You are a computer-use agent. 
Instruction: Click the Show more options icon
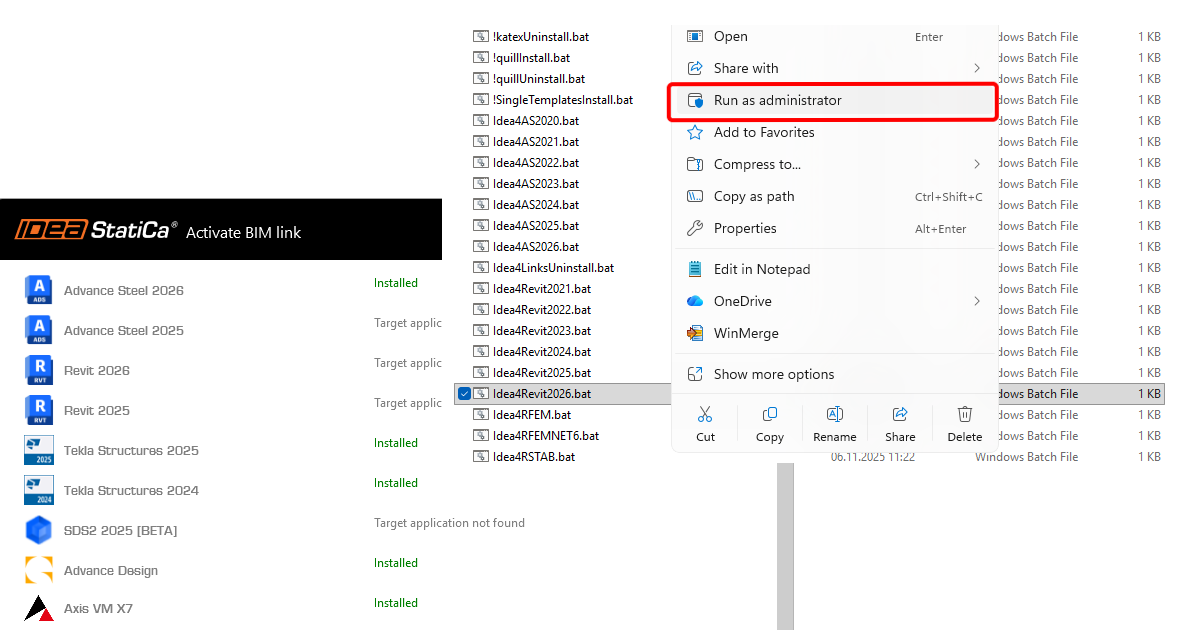(x=695, y=374)
